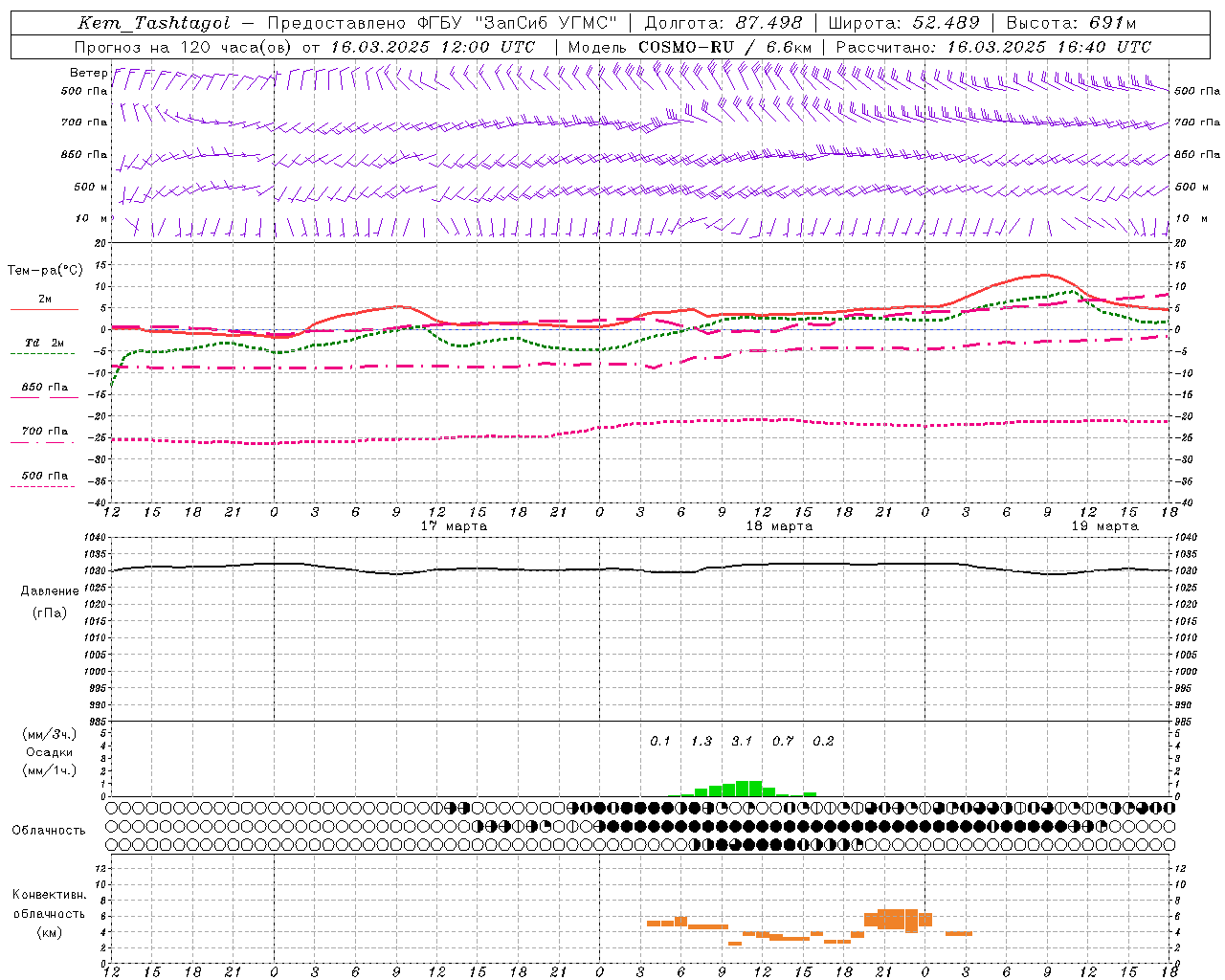This screenshot has width=1225, height=980.
Task: Select the '19 марта' date label
Action: click(1104, 525)
